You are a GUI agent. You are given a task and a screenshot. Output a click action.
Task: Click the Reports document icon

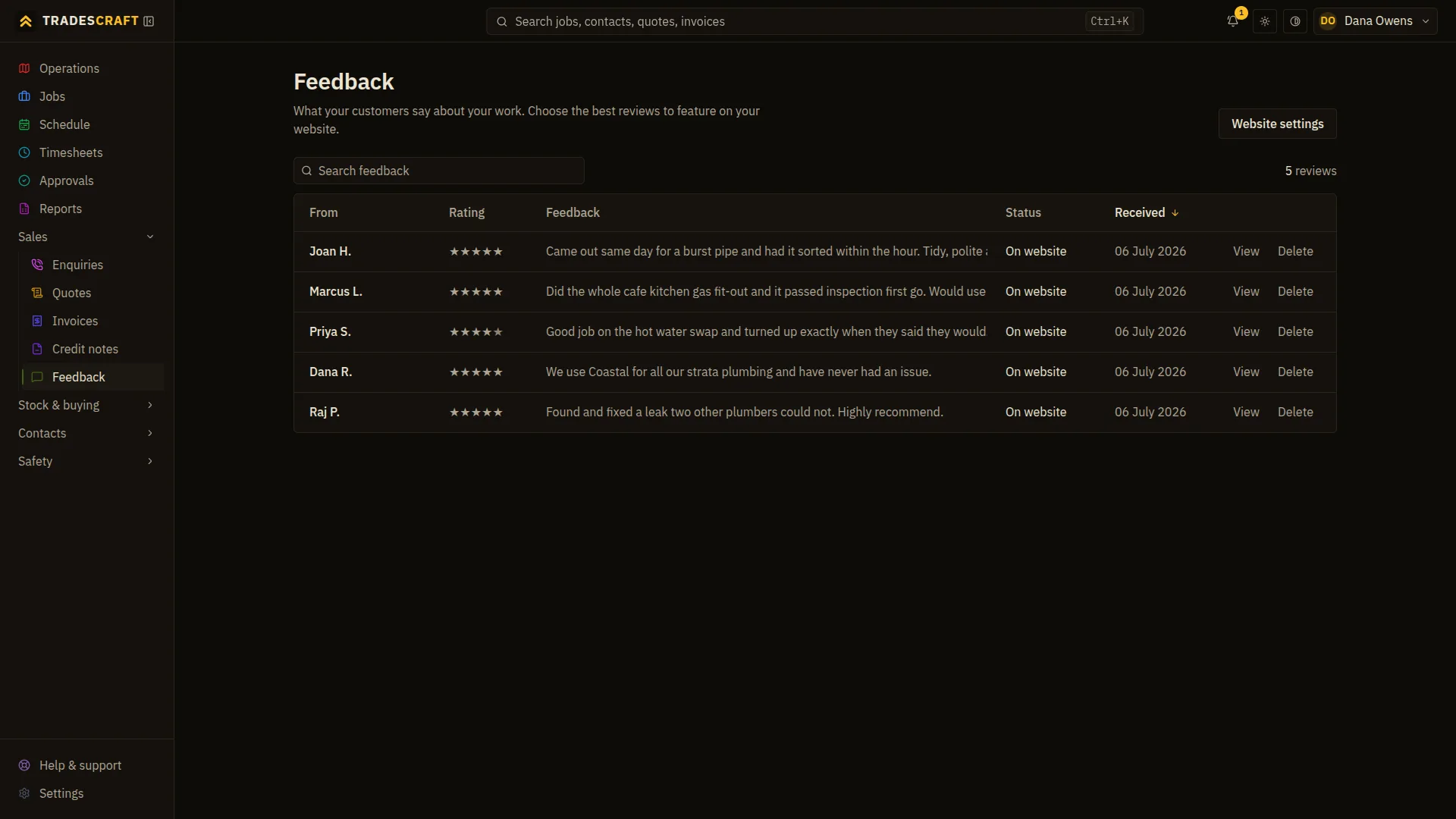tap(24, 209)
